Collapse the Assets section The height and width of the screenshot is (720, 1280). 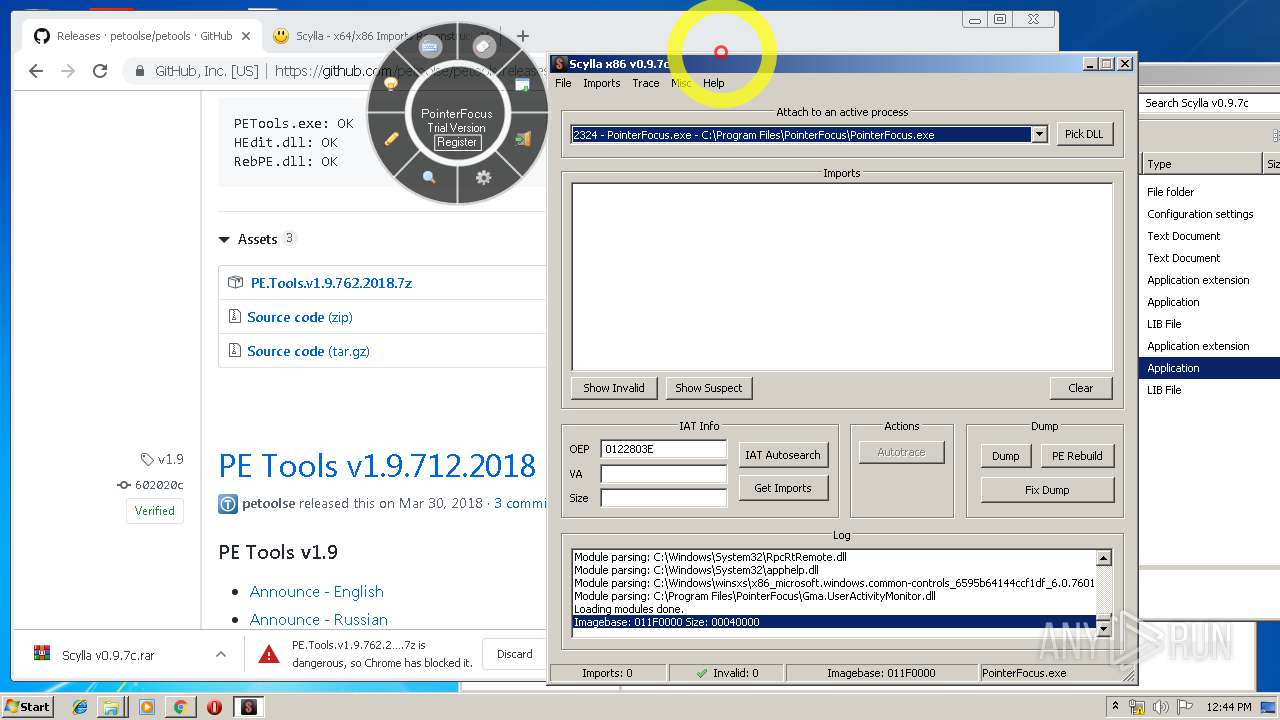257,239
